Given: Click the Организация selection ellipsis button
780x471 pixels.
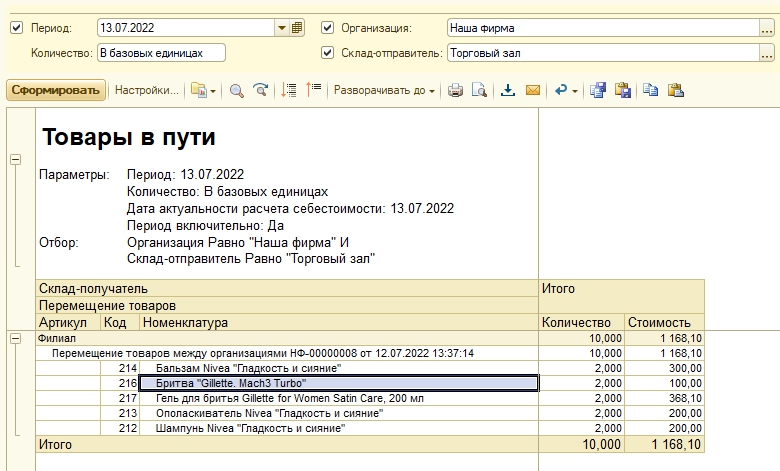Looking at the screenshot, I should 769,28.
